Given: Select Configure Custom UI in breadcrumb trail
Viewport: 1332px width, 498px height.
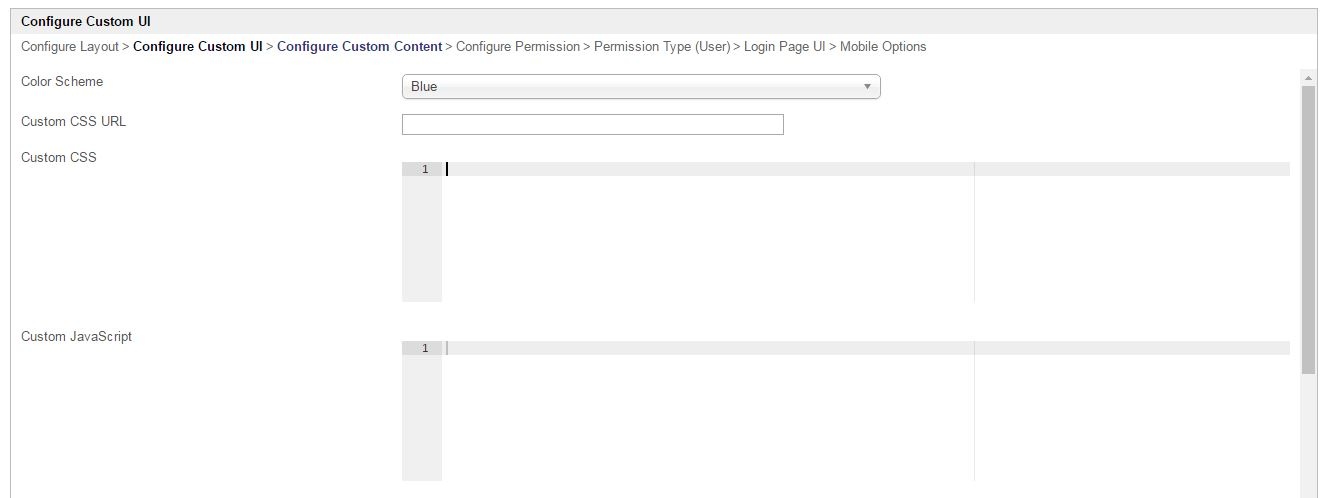Looking at the screenshot, I should point(197,47).
